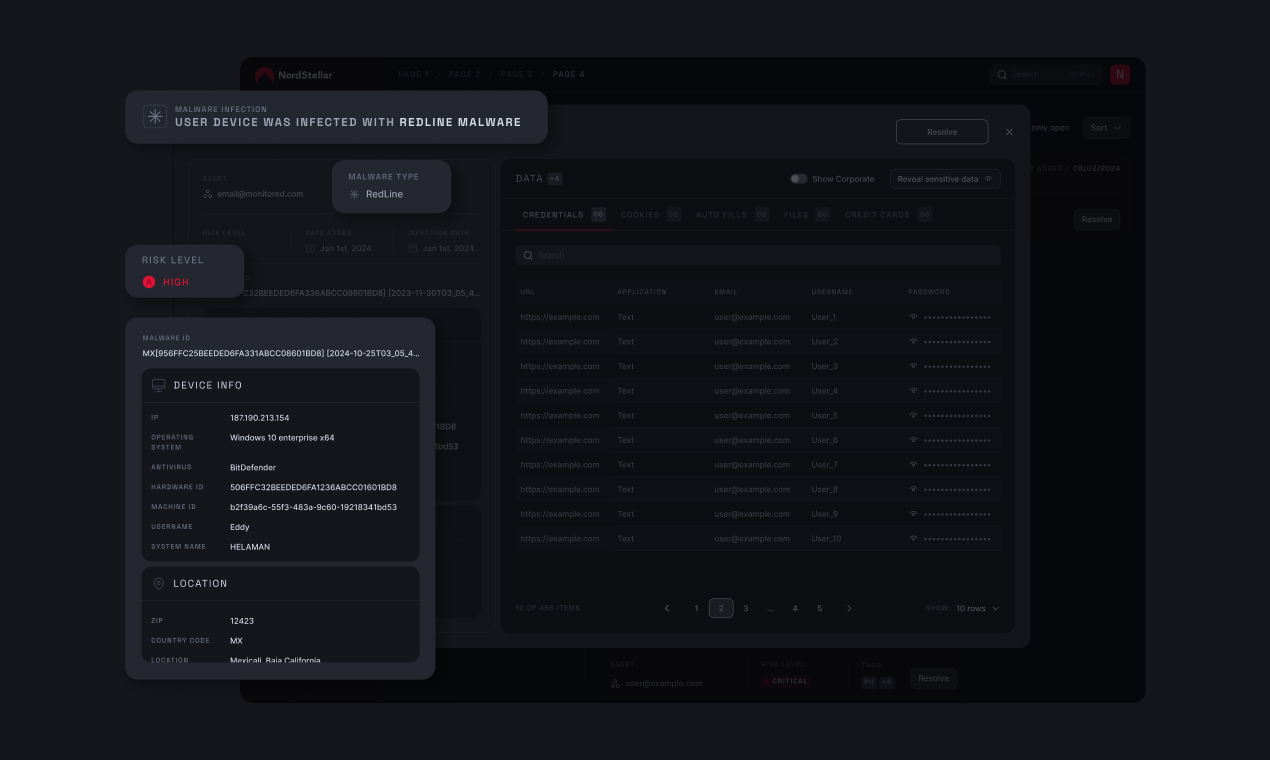Open the Sort dropdown
This screenshot has height=760, width=1270.
click(1107, 128)
